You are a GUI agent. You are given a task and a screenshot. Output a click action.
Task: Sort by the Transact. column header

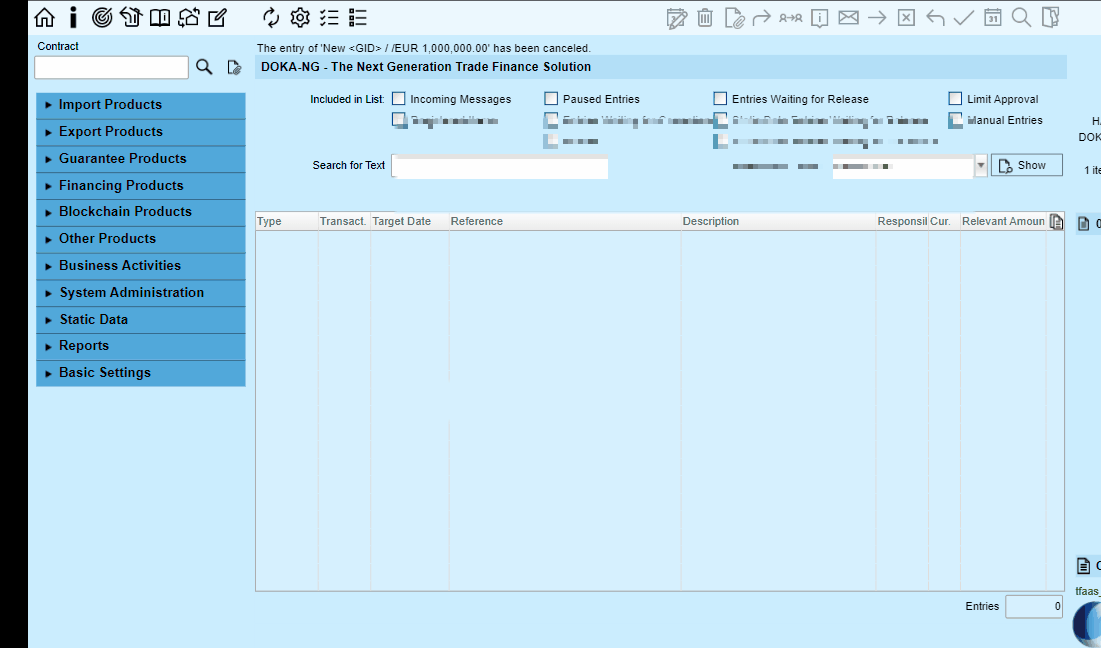click(x=344, y=221)
